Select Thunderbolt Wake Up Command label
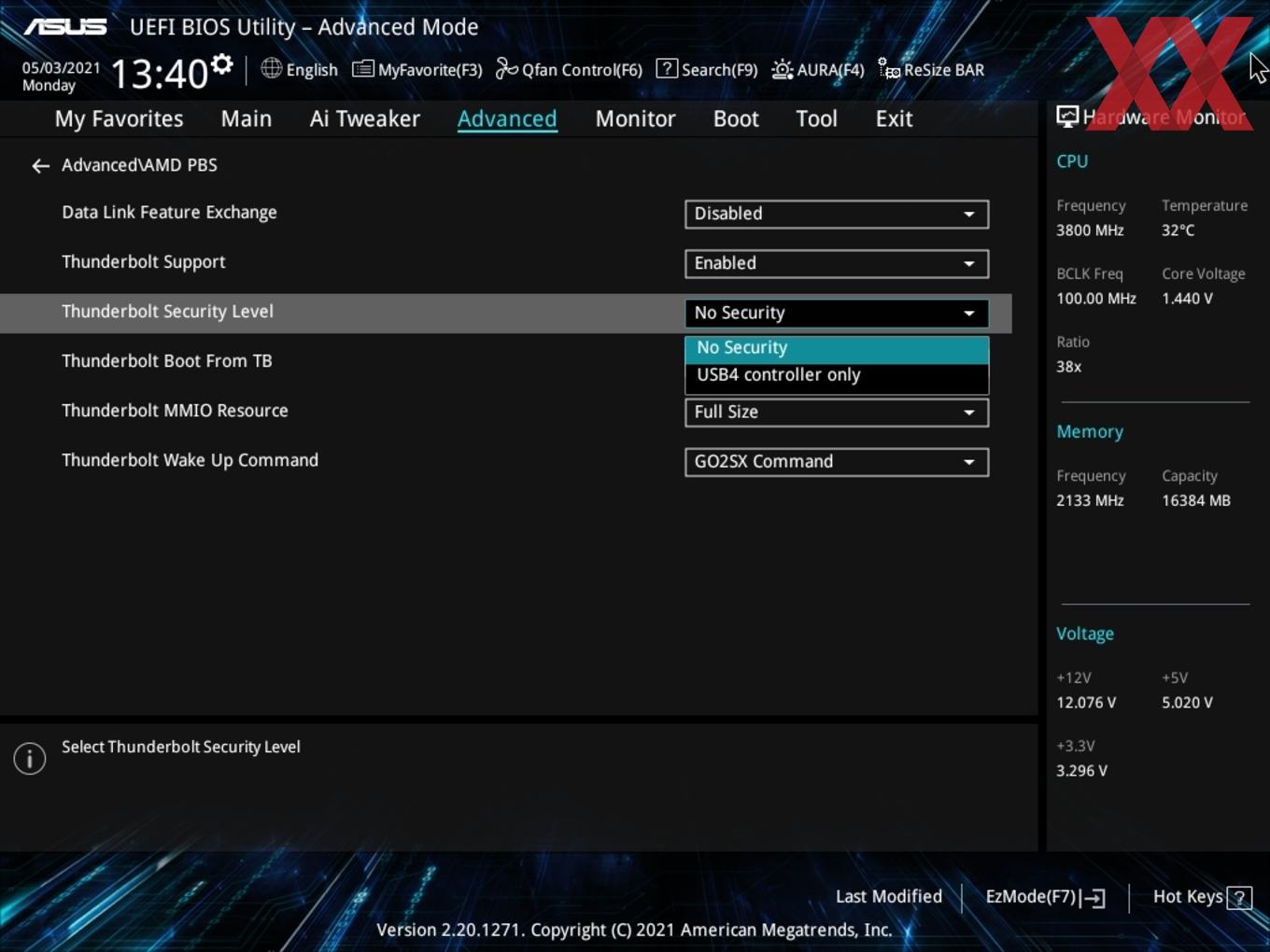1270x952 pixels. coord(190,460)
